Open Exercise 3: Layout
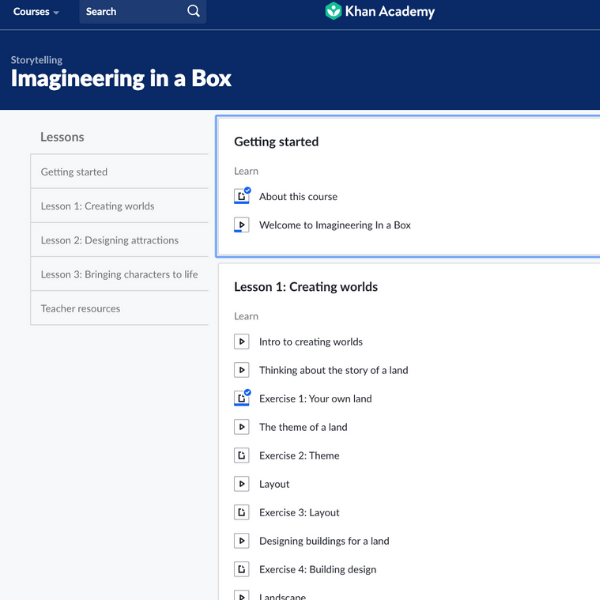600x600 pixels. (x=299, y=512)
